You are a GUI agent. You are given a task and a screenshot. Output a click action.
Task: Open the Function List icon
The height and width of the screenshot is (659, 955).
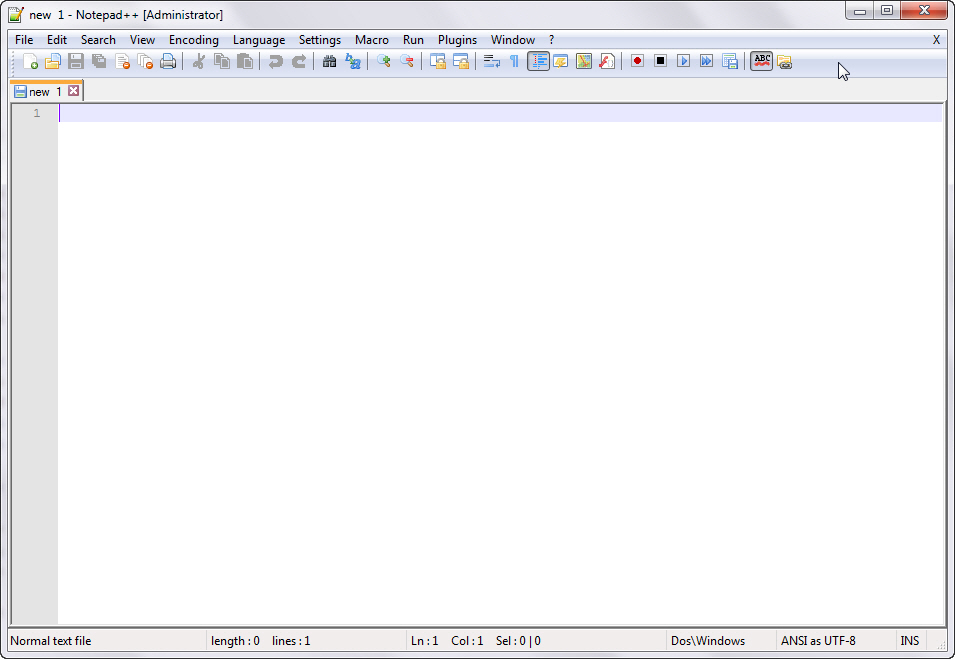click(x=607, y=62)
